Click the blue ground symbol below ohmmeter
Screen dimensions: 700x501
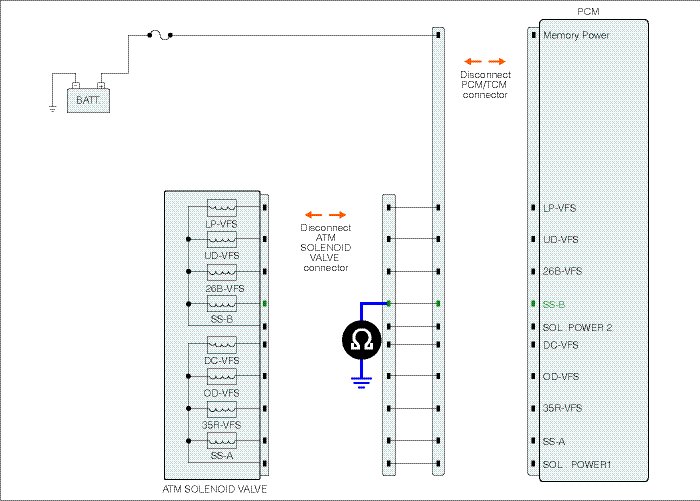[361, 383]
